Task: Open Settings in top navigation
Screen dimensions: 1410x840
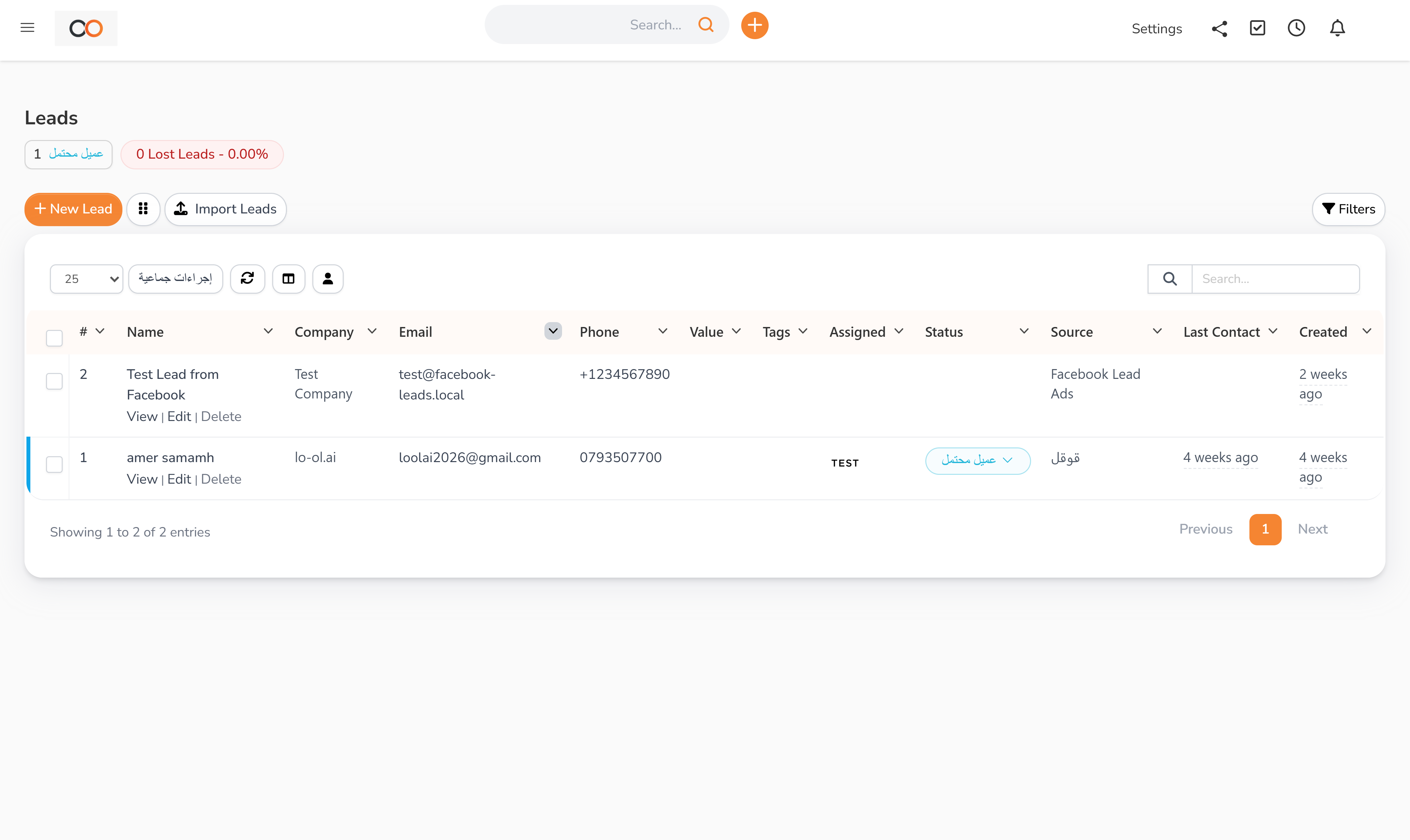Action: pos(1156,29)
